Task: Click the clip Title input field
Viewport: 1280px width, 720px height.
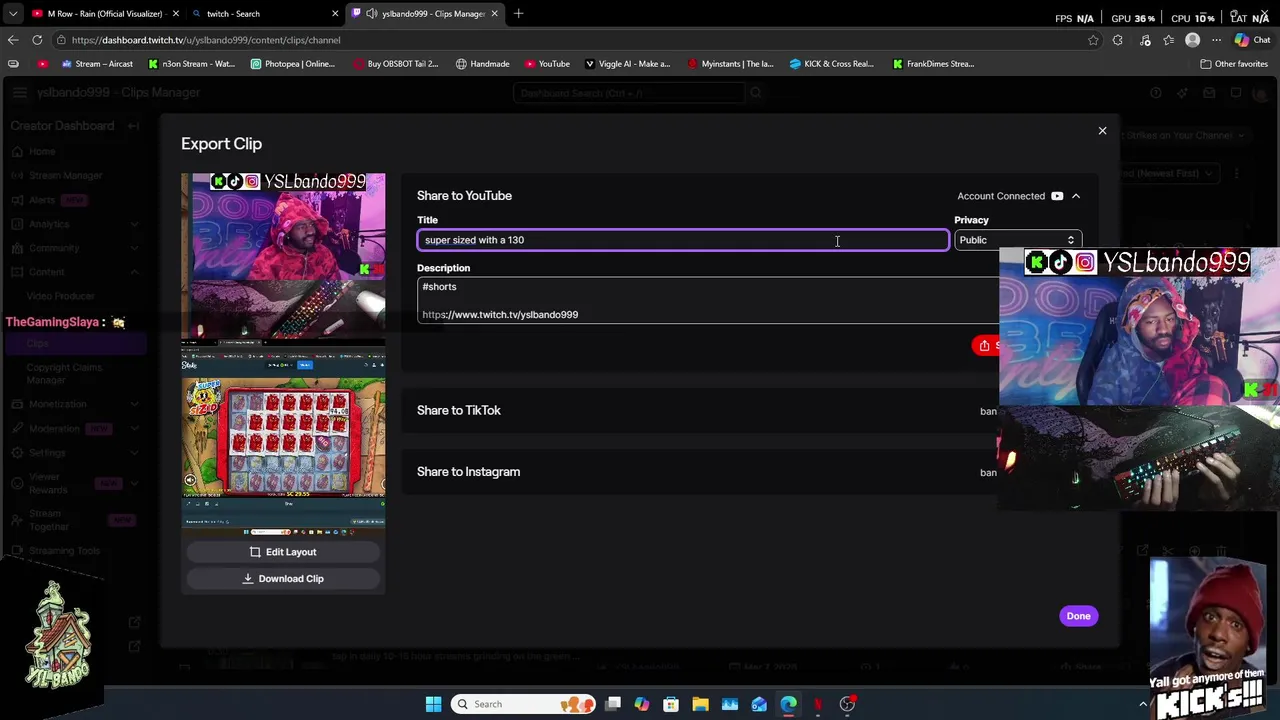Action: [x=683, y=240]
